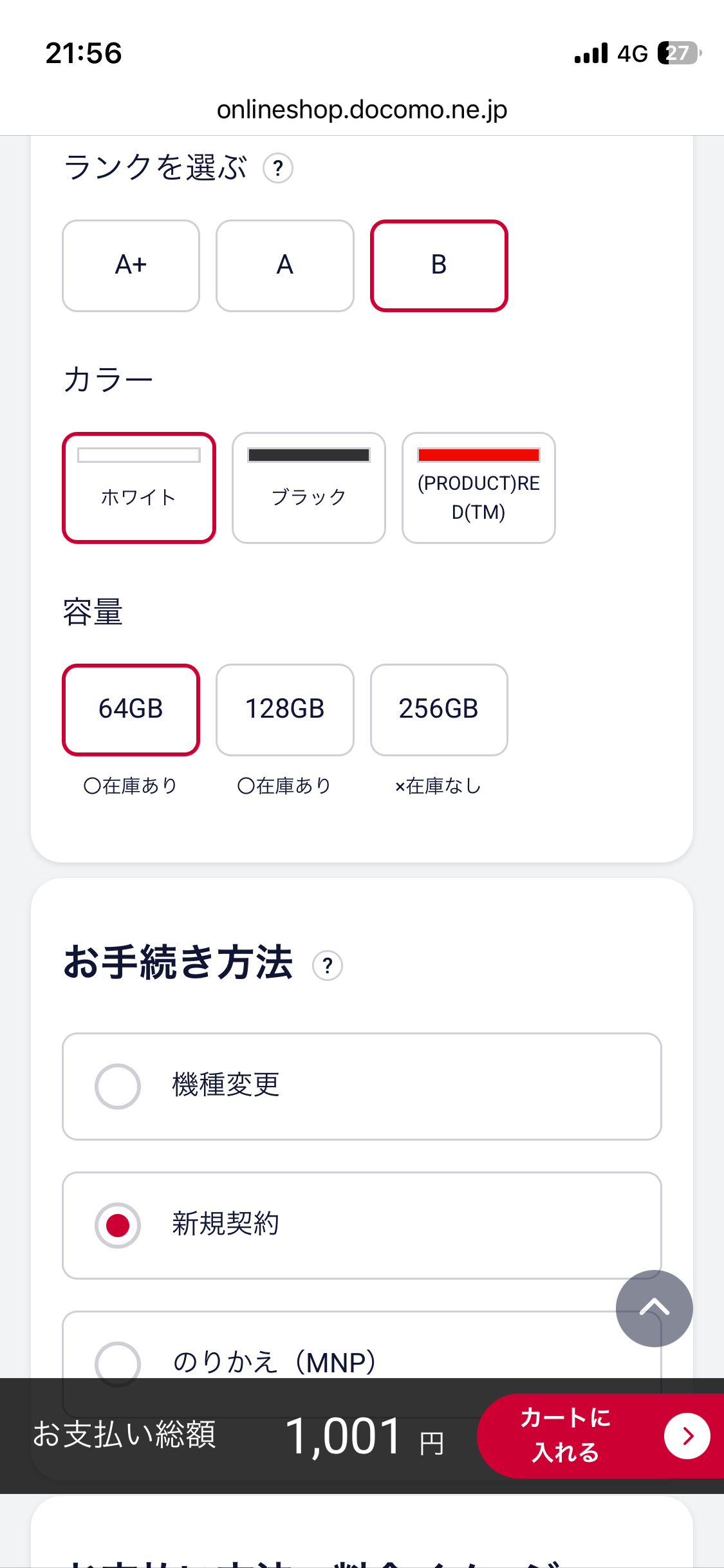724x1568 pixels.
Task: Select 64GB storage capacity
Action: (x=131, y=709)
